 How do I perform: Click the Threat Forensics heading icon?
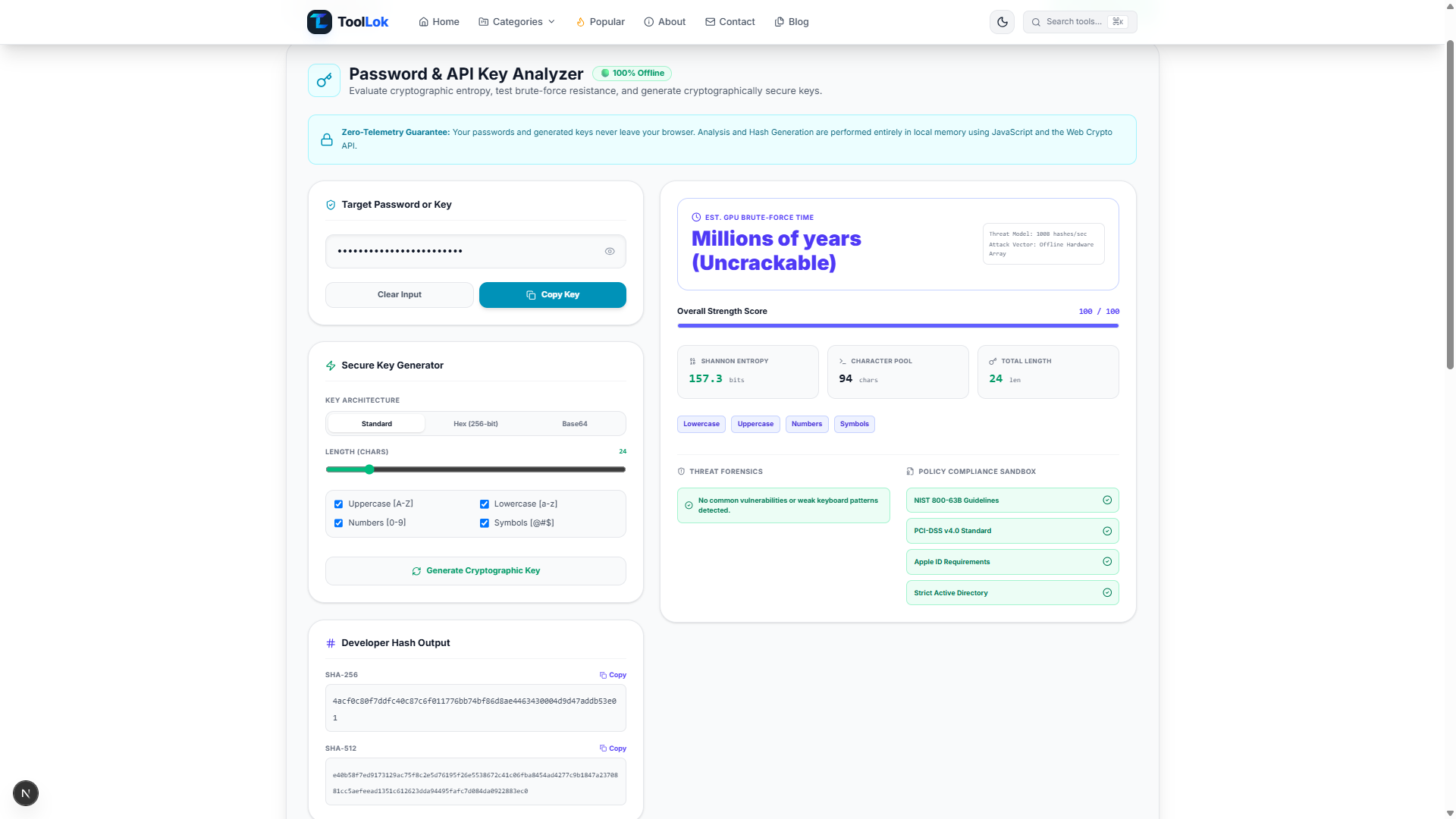[x=681, y=472]
